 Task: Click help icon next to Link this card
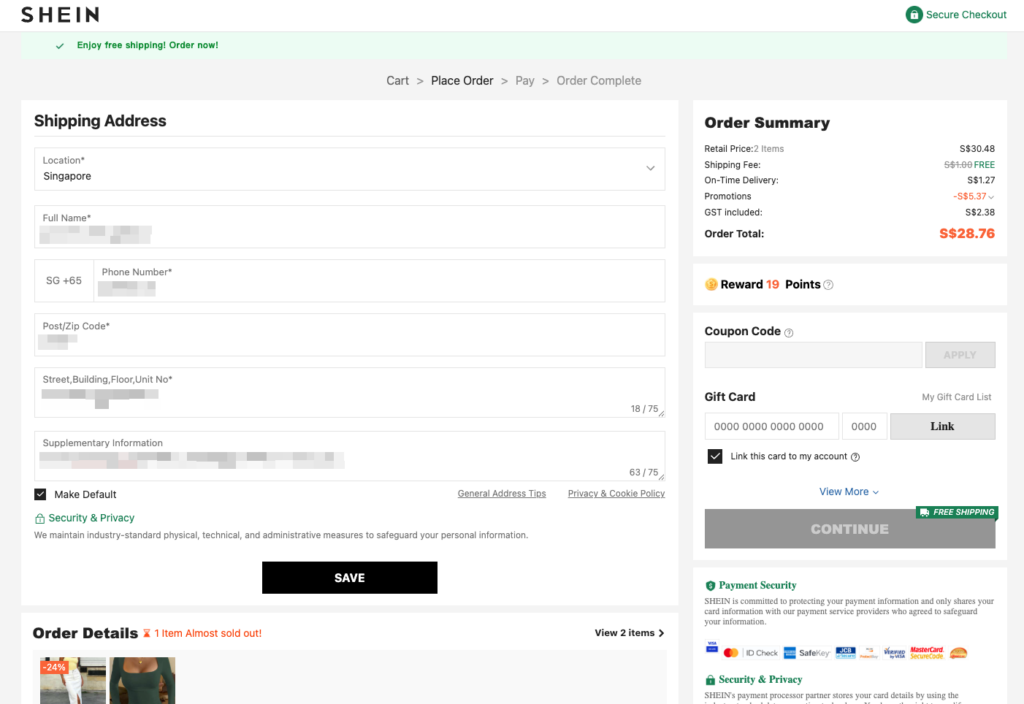point(855,457)
